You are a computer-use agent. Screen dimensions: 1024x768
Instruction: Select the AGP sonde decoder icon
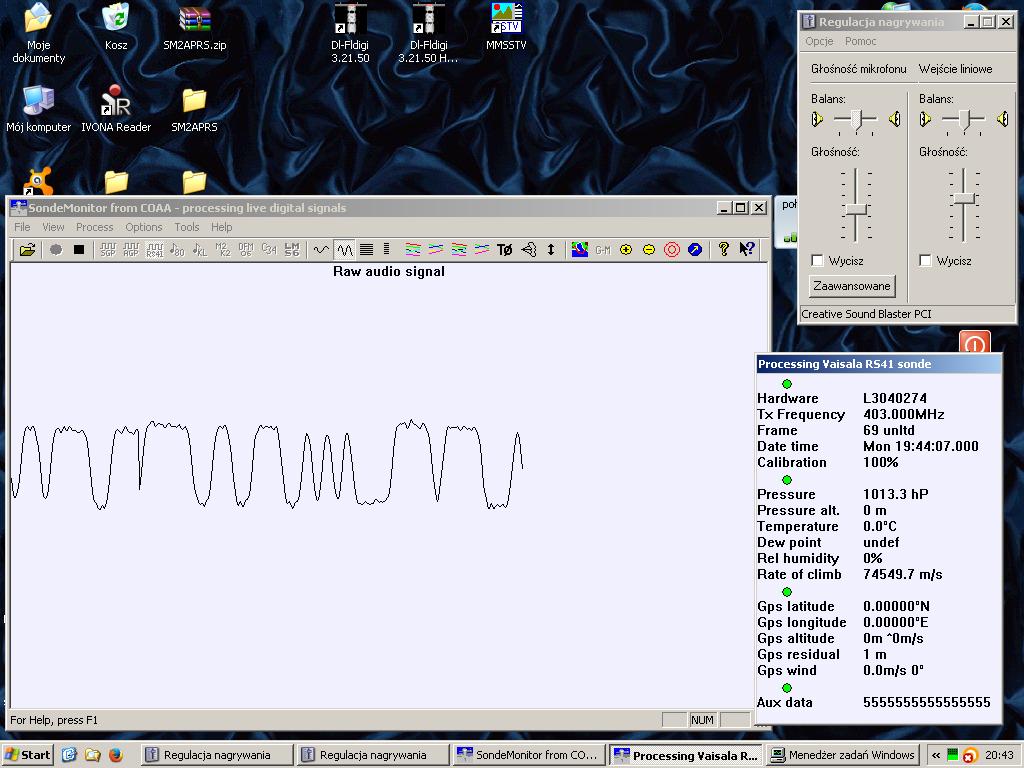pos(131,249)
